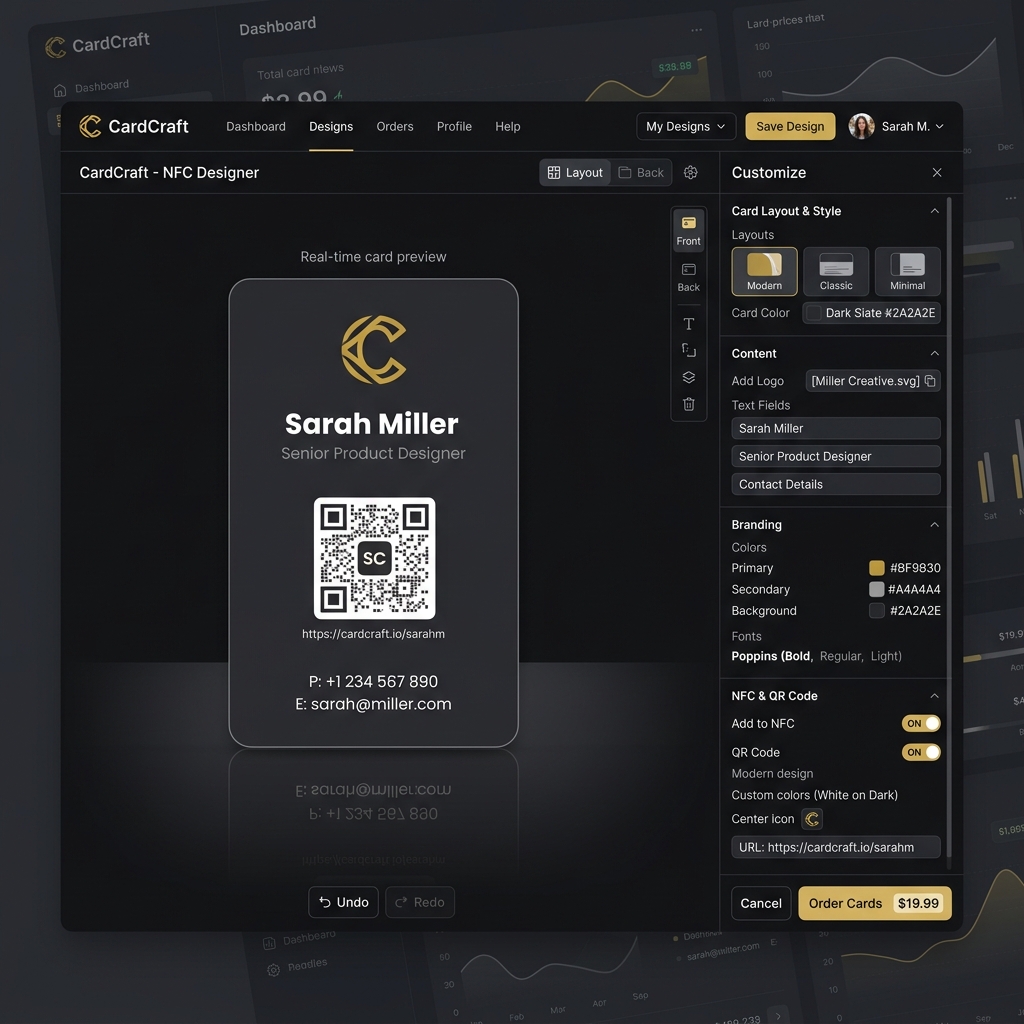This screenshot has width=1024, height=1024.
Task: Click the phone number on card preview
Action: (x=374, y=681)
